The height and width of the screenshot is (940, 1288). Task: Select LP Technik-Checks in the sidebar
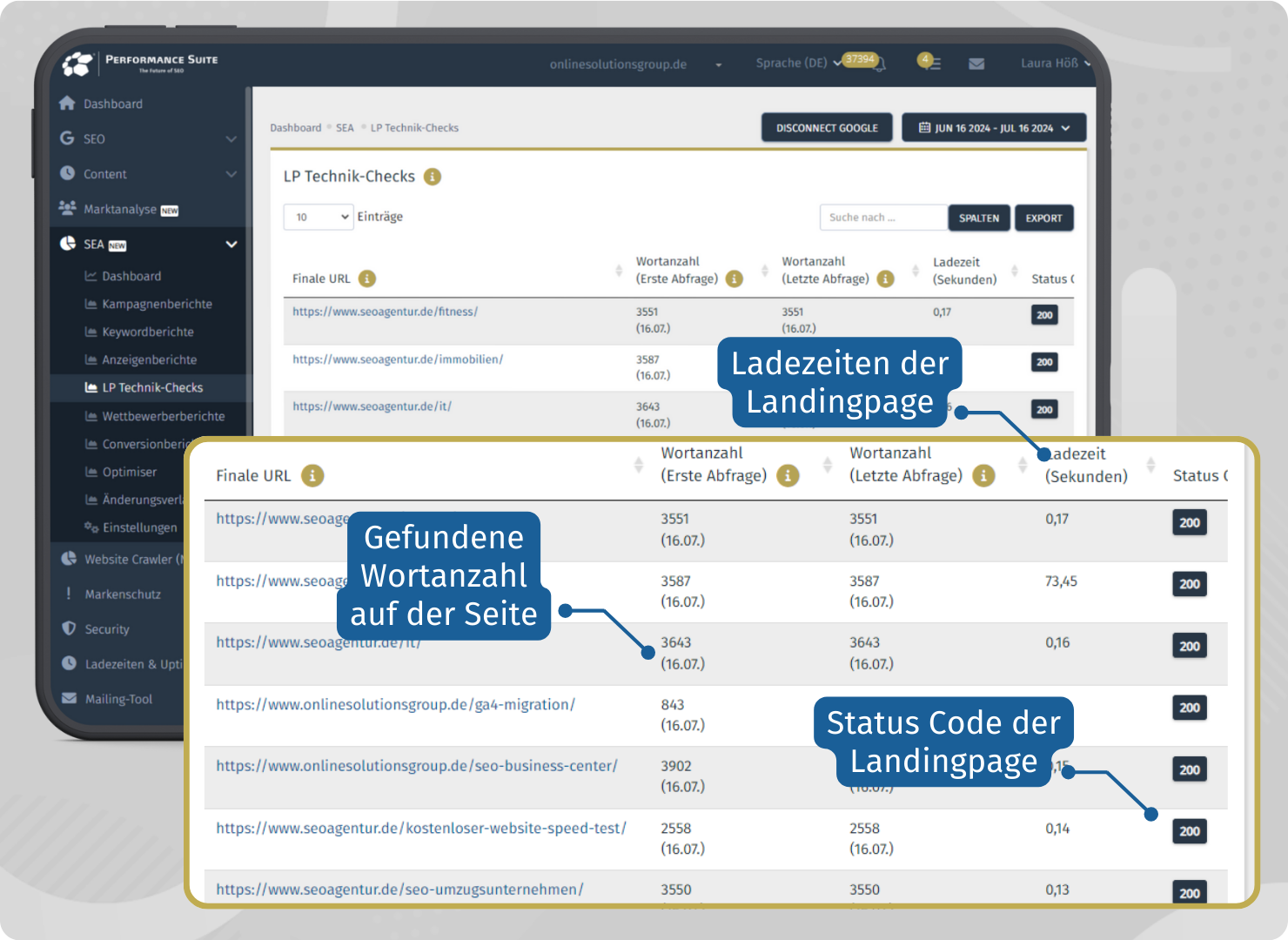(152, 387)
